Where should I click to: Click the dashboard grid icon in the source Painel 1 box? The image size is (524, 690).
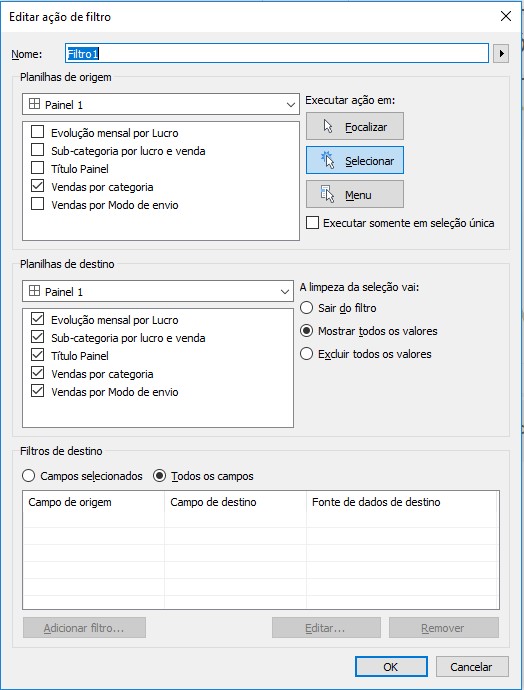click(34, 104)
